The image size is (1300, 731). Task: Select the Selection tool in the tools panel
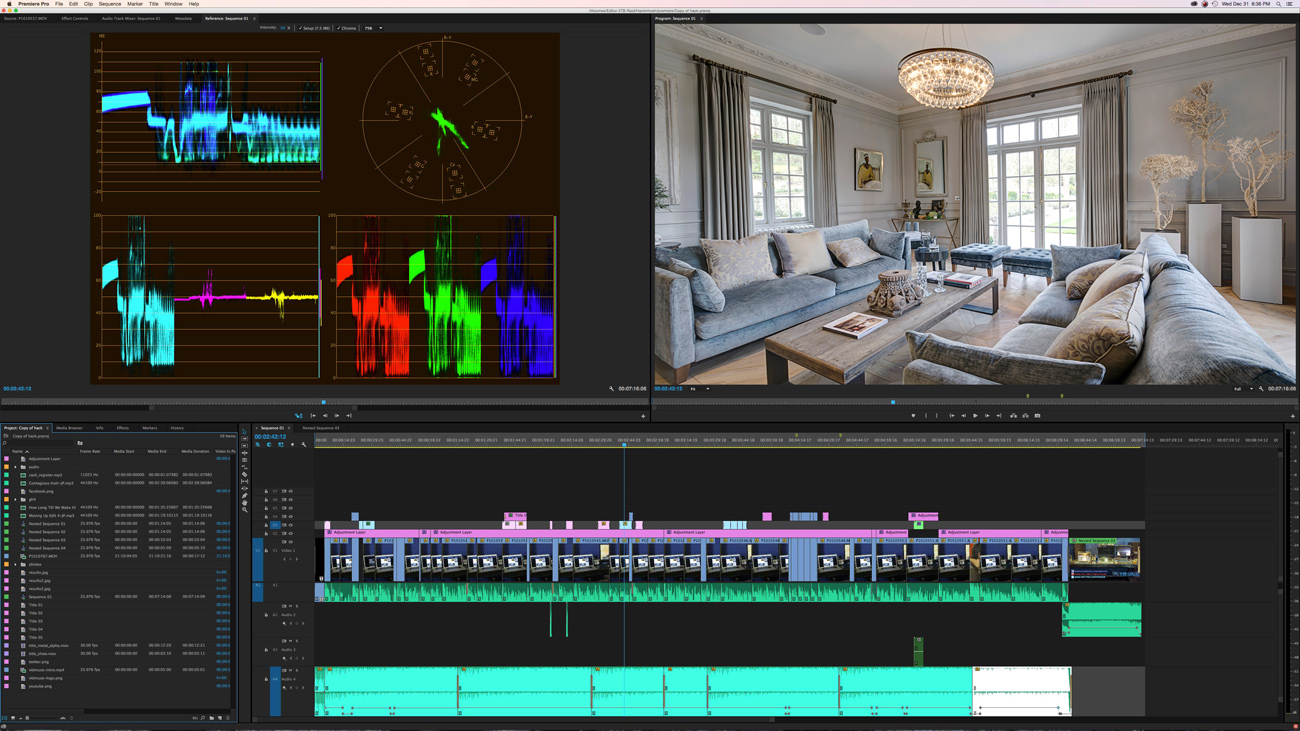pos(244,432)
